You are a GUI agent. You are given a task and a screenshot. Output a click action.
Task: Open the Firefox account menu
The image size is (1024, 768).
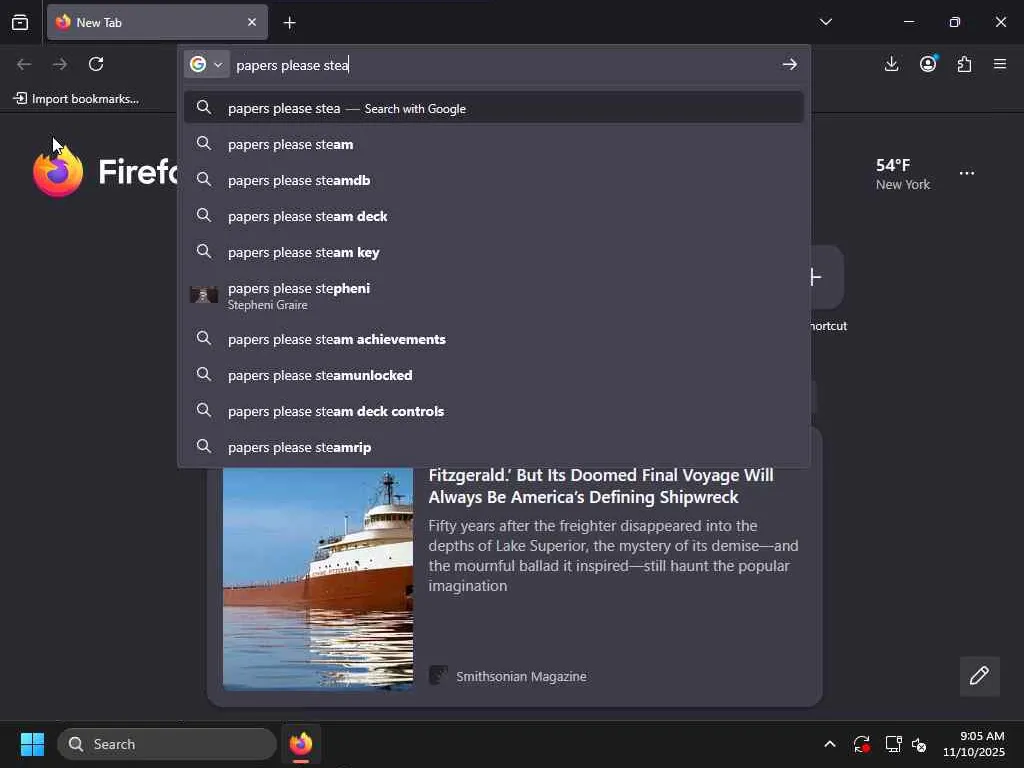pos(928,64)
